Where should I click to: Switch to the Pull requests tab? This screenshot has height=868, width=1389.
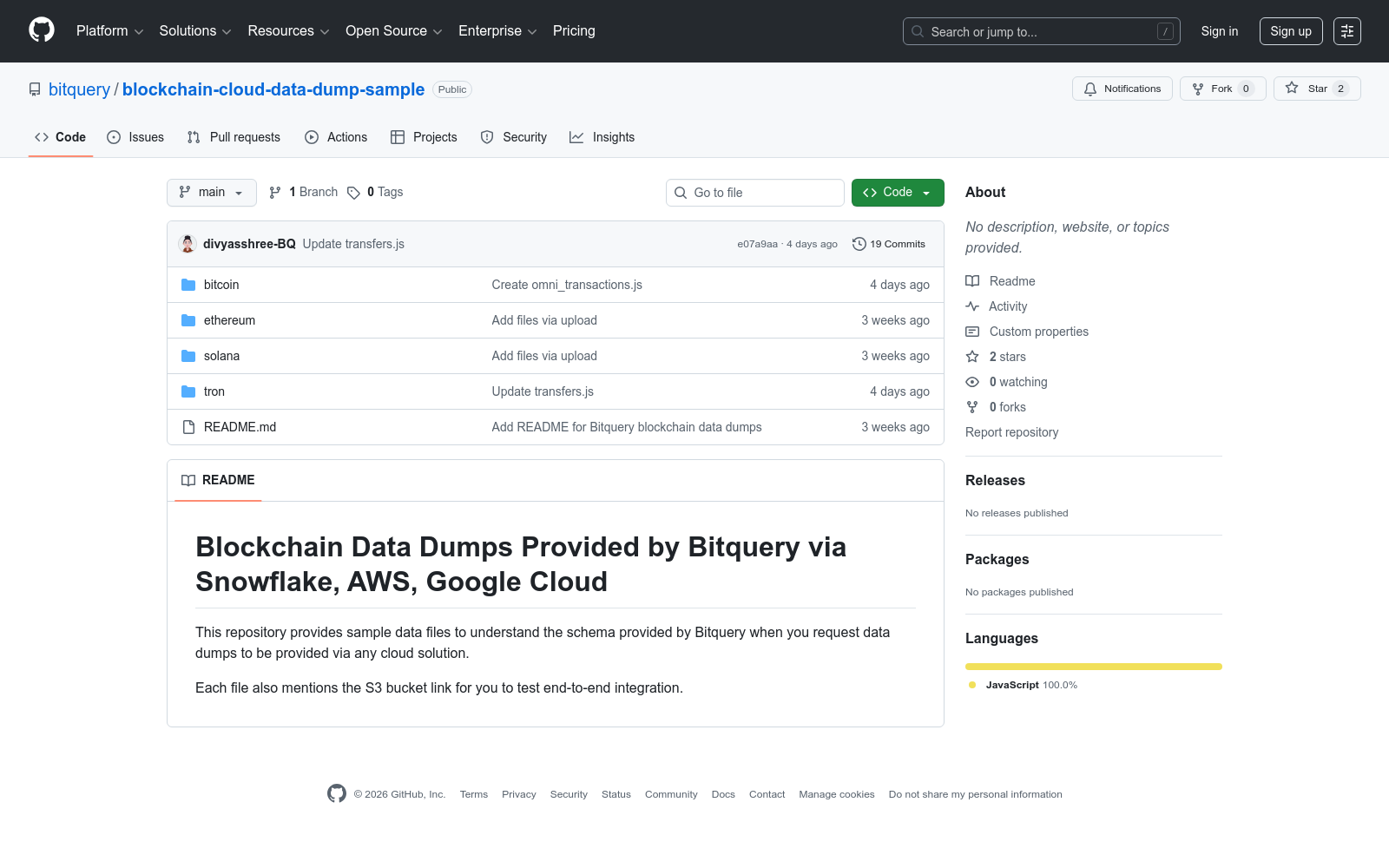[234, 137]
